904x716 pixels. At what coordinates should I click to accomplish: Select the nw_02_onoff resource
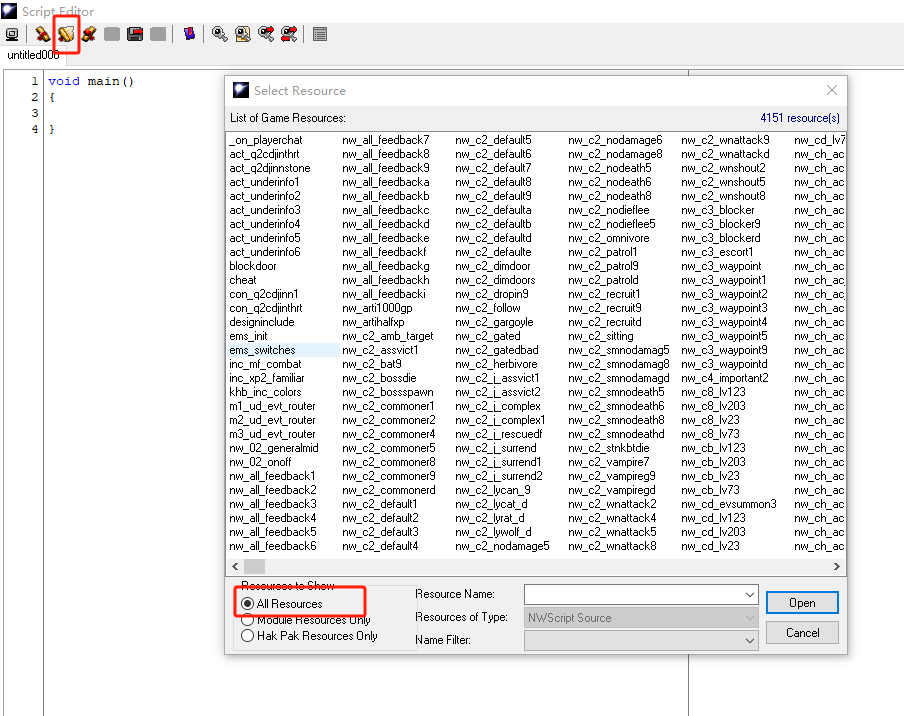point(260,462)
